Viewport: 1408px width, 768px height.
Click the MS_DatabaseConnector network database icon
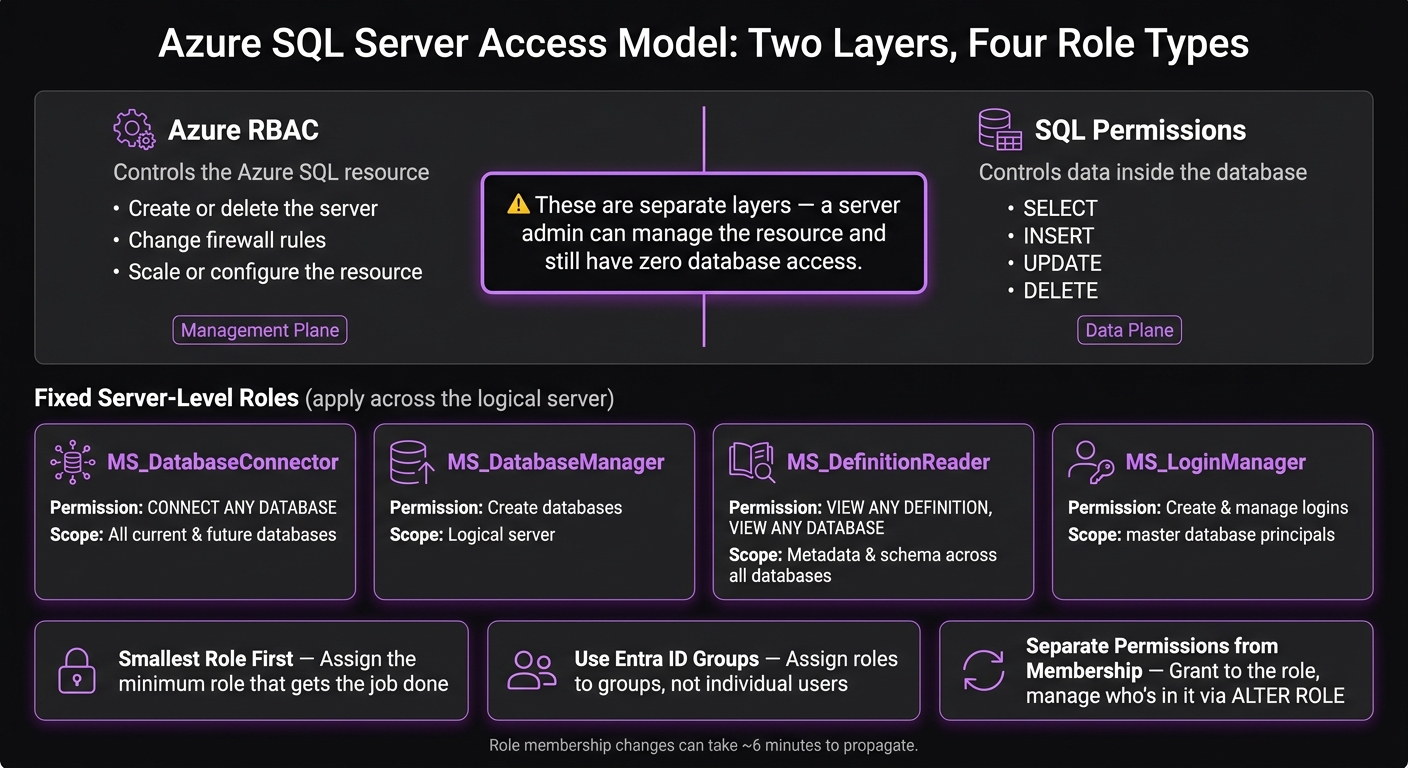click(x=73, y=462)
